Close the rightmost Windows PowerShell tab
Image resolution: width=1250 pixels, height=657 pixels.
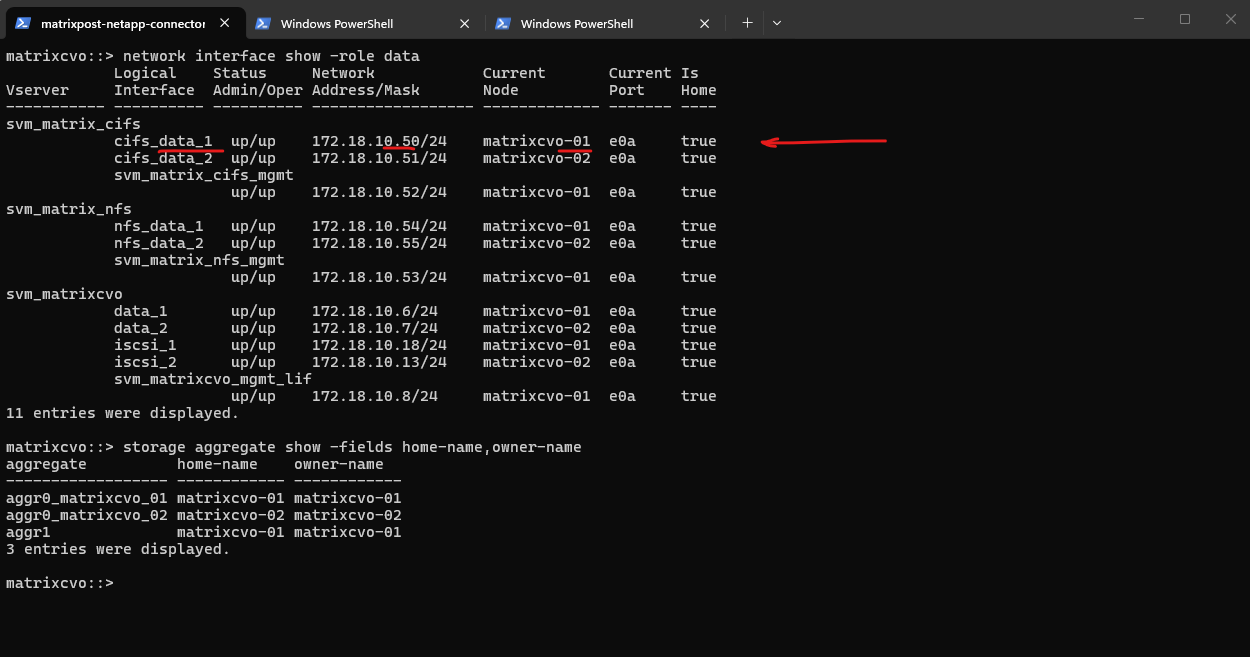point(704,23)
